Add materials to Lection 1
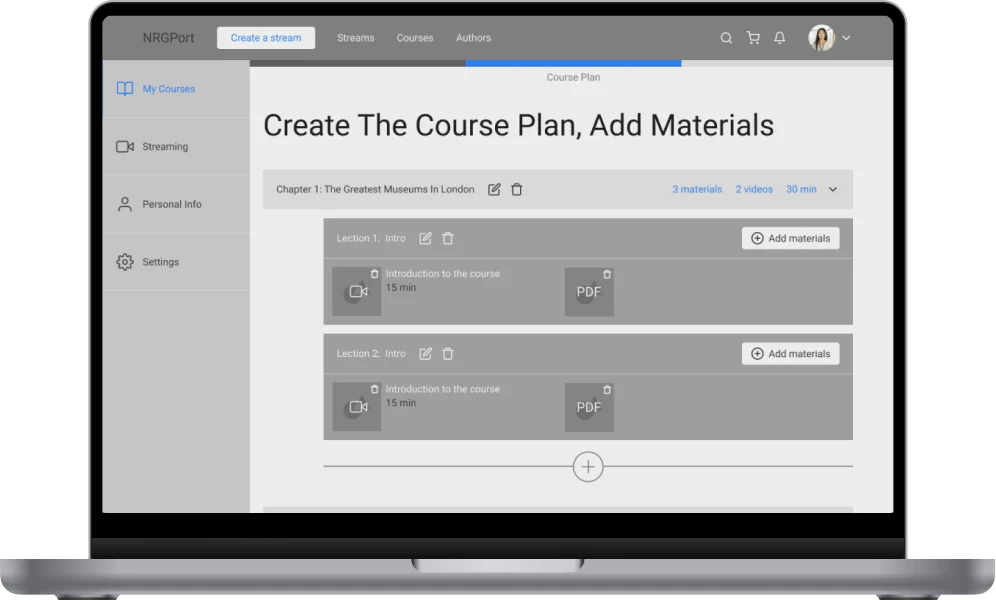The height and width of the screenshot is (600, 996). (x=790, y=238)
